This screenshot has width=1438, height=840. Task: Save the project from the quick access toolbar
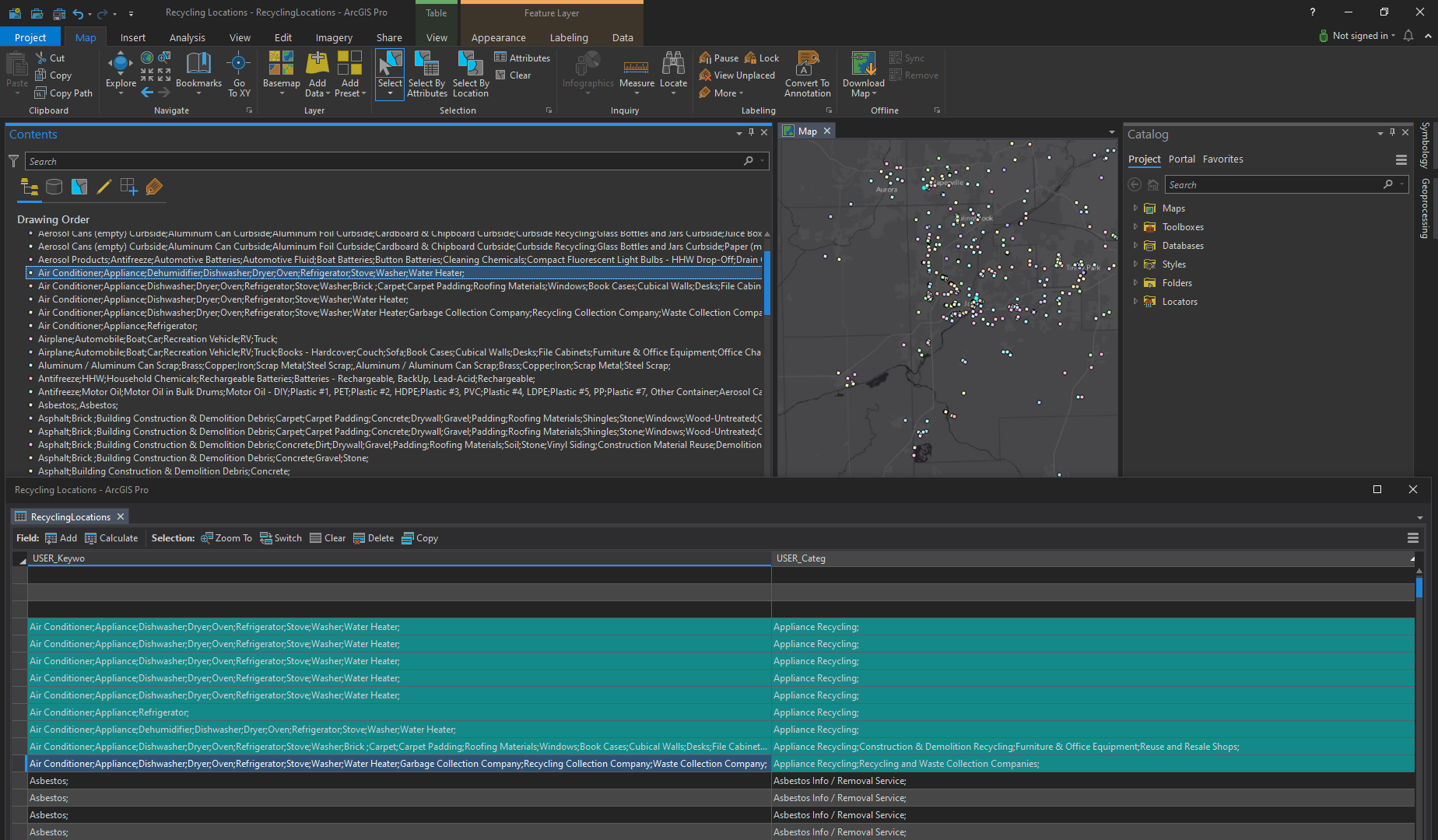(58, 13)
